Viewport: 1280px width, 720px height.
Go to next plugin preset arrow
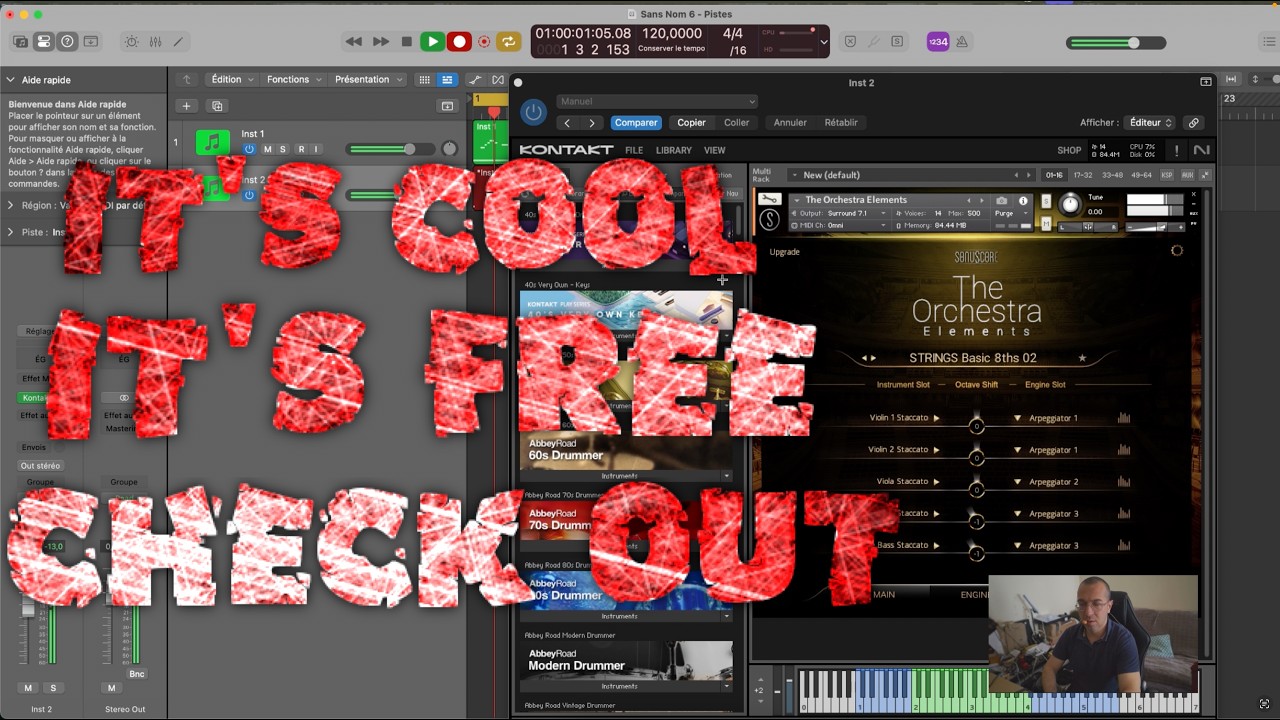[592, 123]
